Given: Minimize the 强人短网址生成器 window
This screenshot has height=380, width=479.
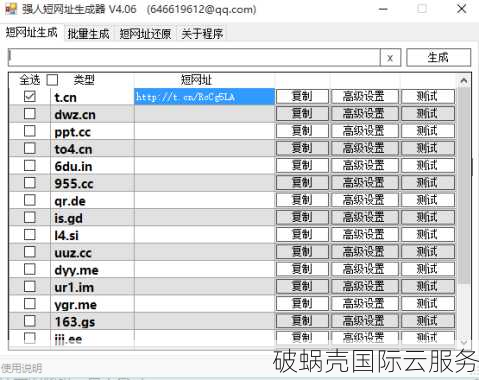Looking at the screenshot, I should tap(383, 9).
